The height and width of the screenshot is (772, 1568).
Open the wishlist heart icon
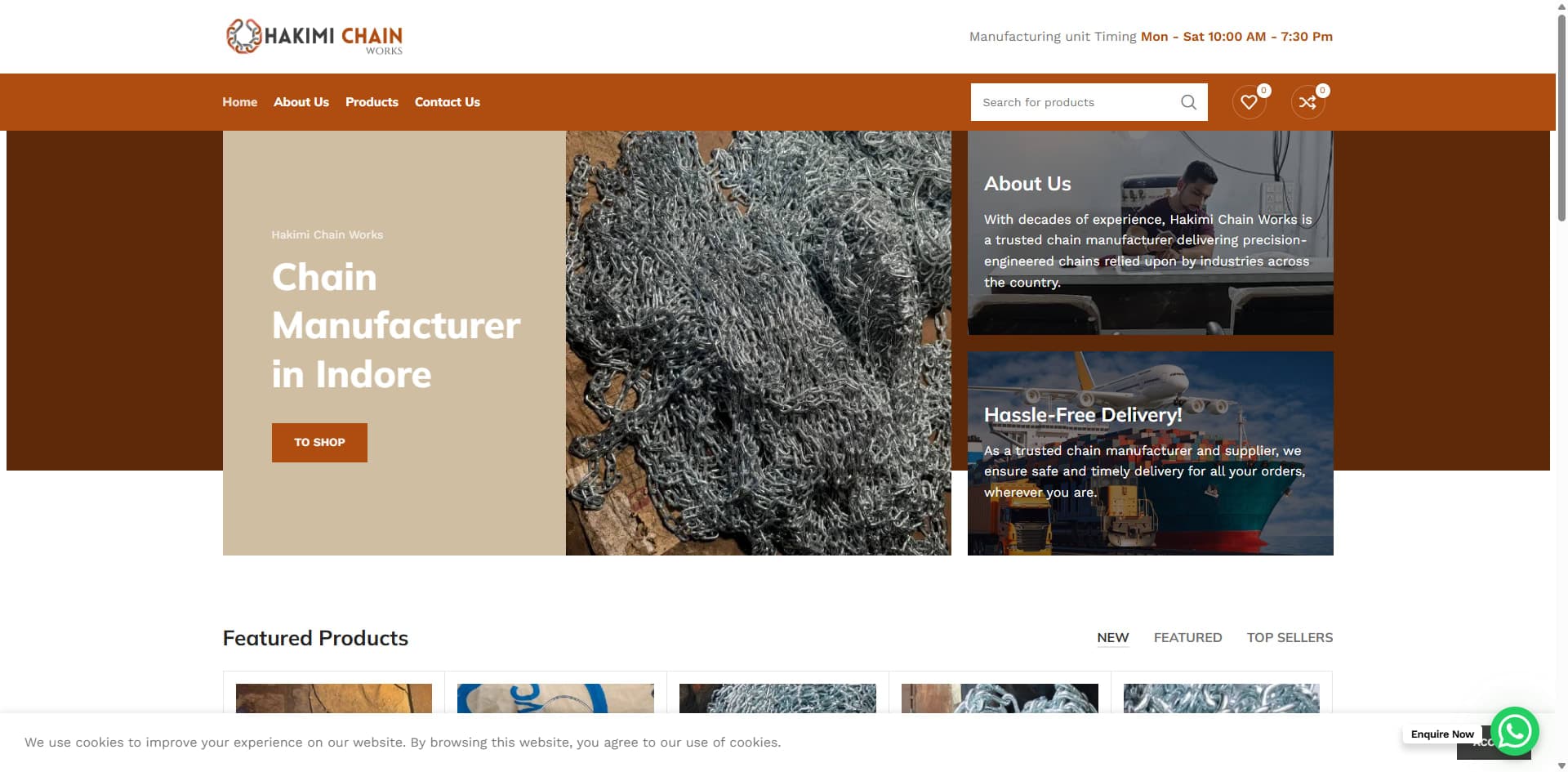1249,102
